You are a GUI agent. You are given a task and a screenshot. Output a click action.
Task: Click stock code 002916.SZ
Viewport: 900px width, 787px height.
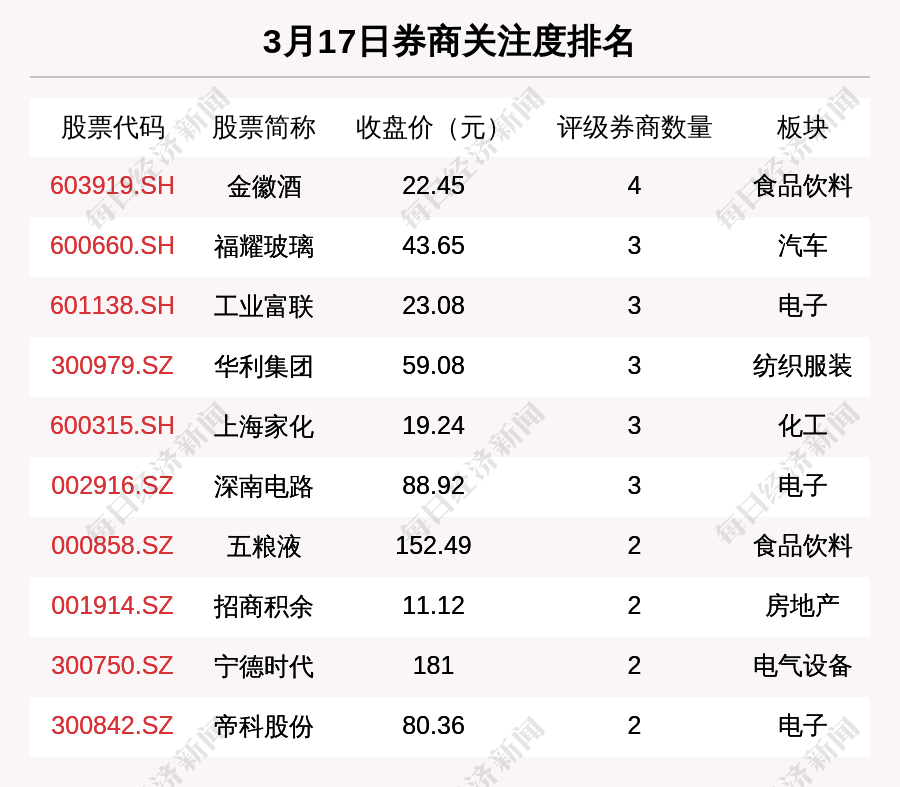click(112, 486)
